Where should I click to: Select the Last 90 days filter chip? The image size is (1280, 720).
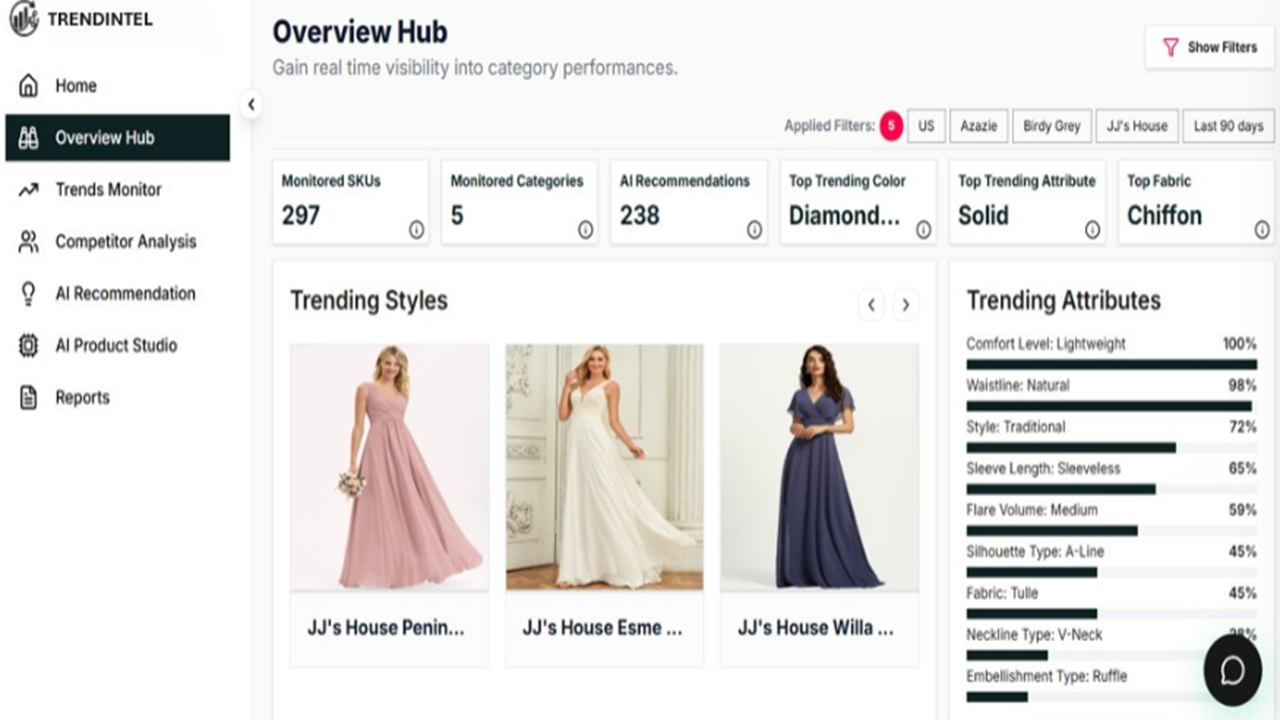tap(1229, 126)
